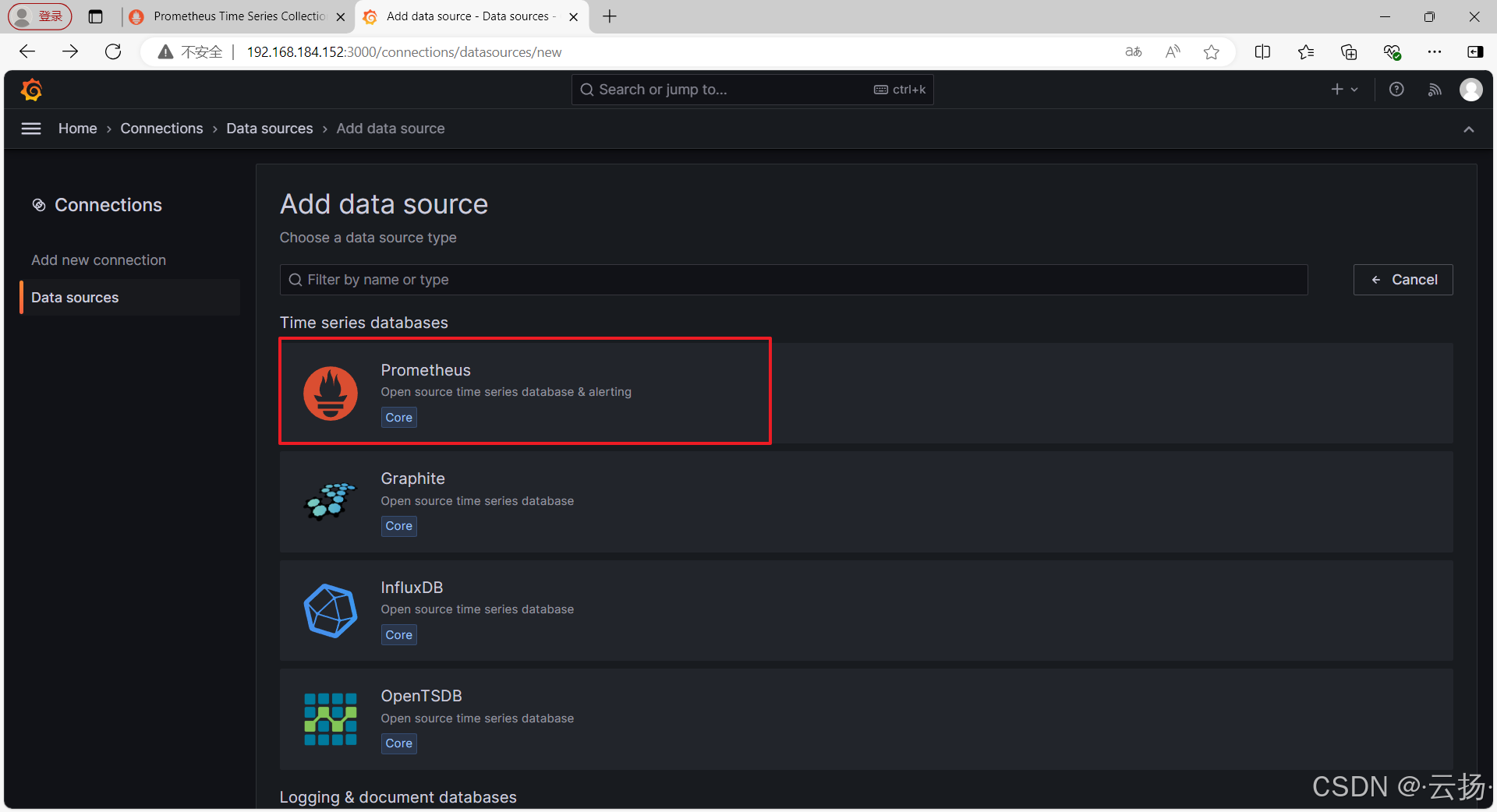
Task: Open the collections icon
Action: coord(1349,52)
